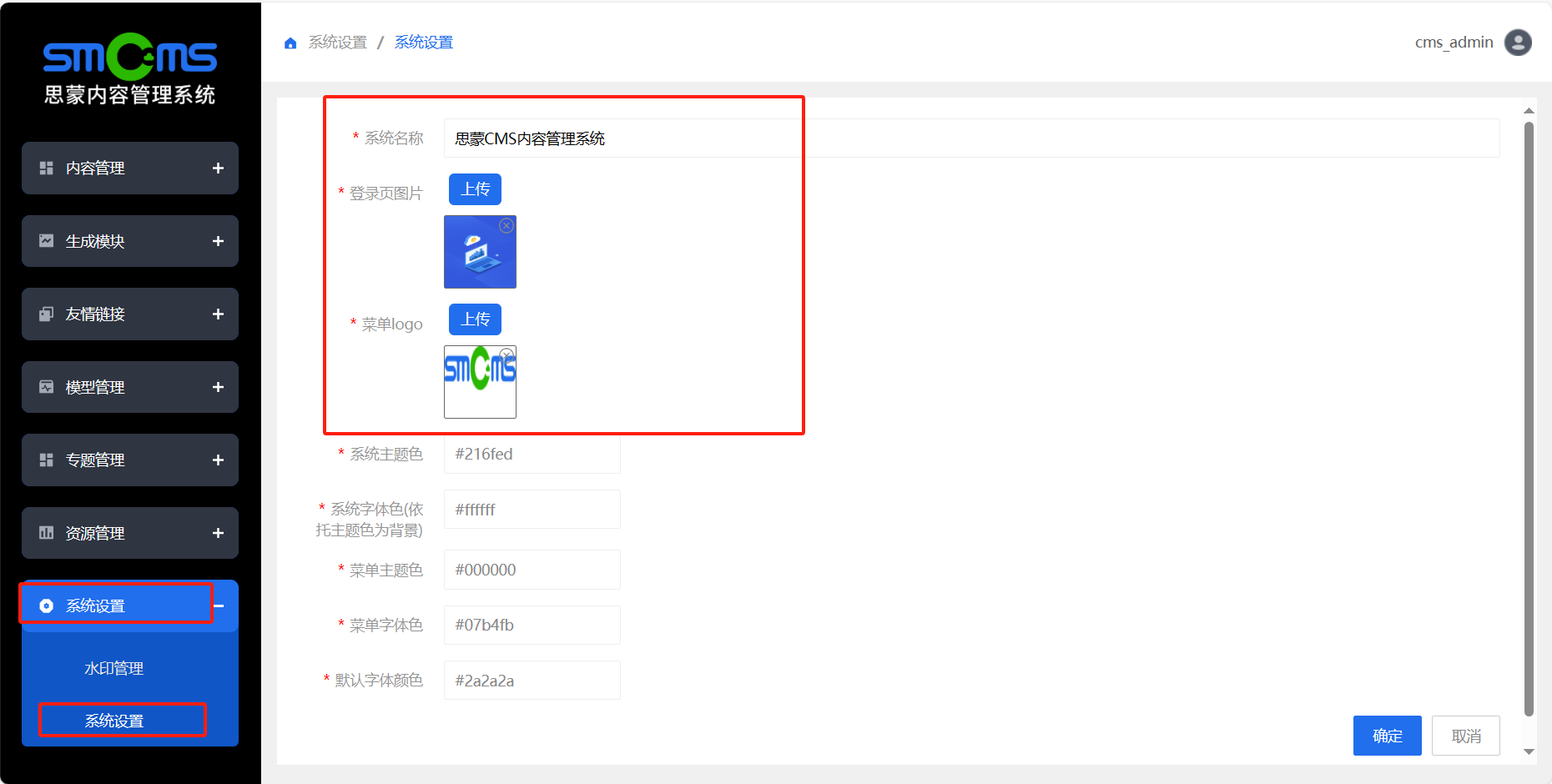
Task: Click the home icon in breadcrumb
Action: click(290, 43)
